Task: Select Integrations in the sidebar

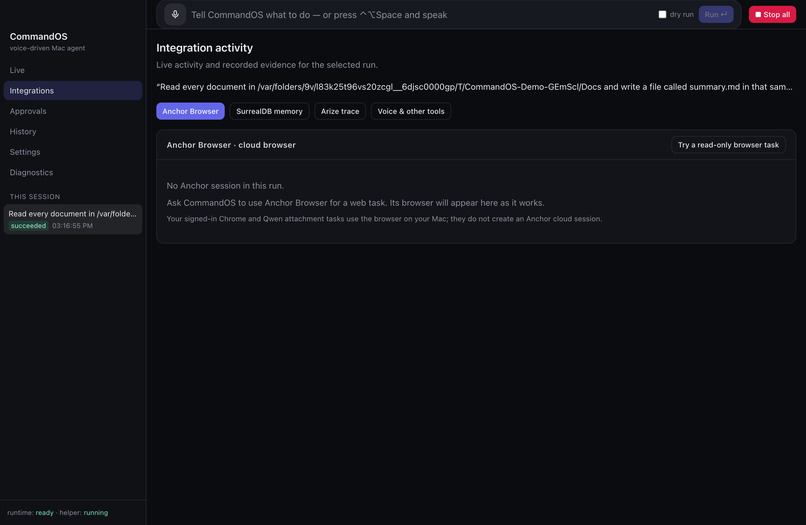Action: (73, 90)
